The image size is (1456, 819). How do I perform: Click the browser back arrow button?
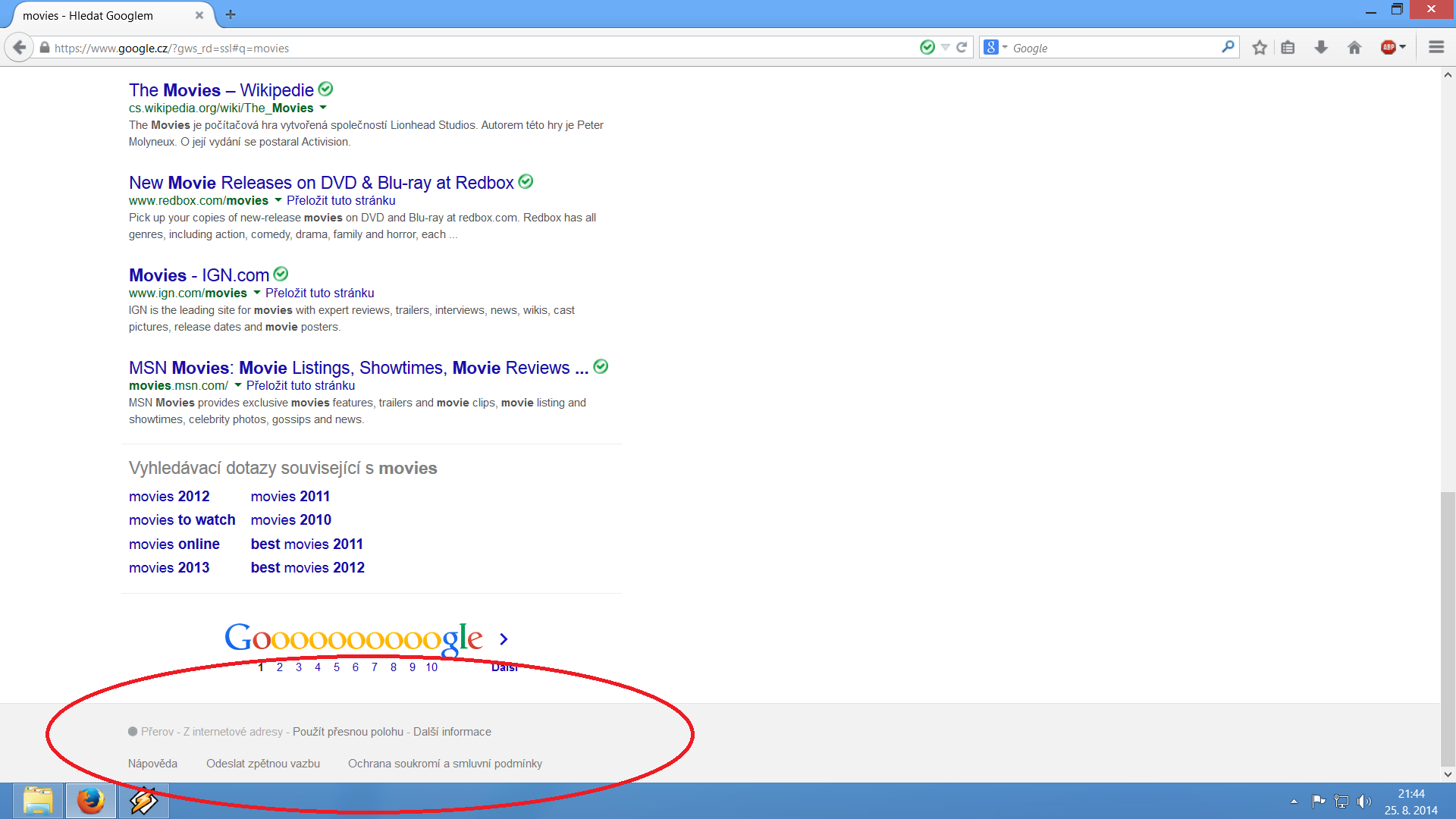pyautogui.click(x=20, y=48)
